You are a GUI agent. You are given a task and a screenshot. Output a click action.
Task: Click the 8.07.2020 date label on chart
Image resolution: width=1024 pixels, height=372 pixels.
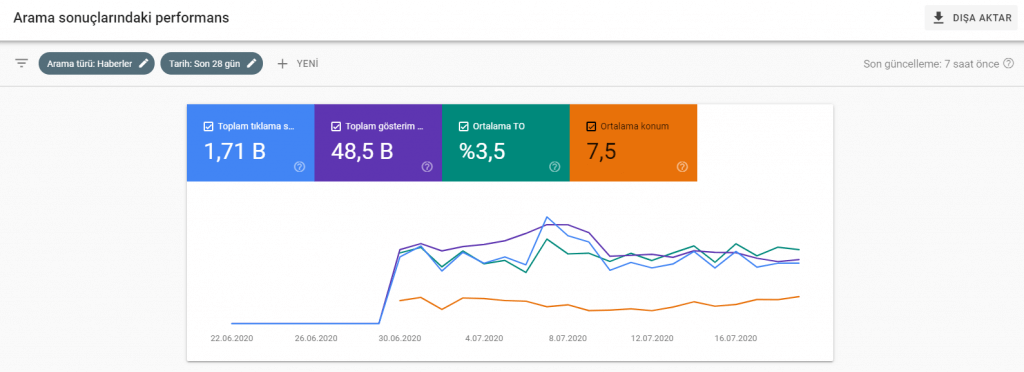568,338
